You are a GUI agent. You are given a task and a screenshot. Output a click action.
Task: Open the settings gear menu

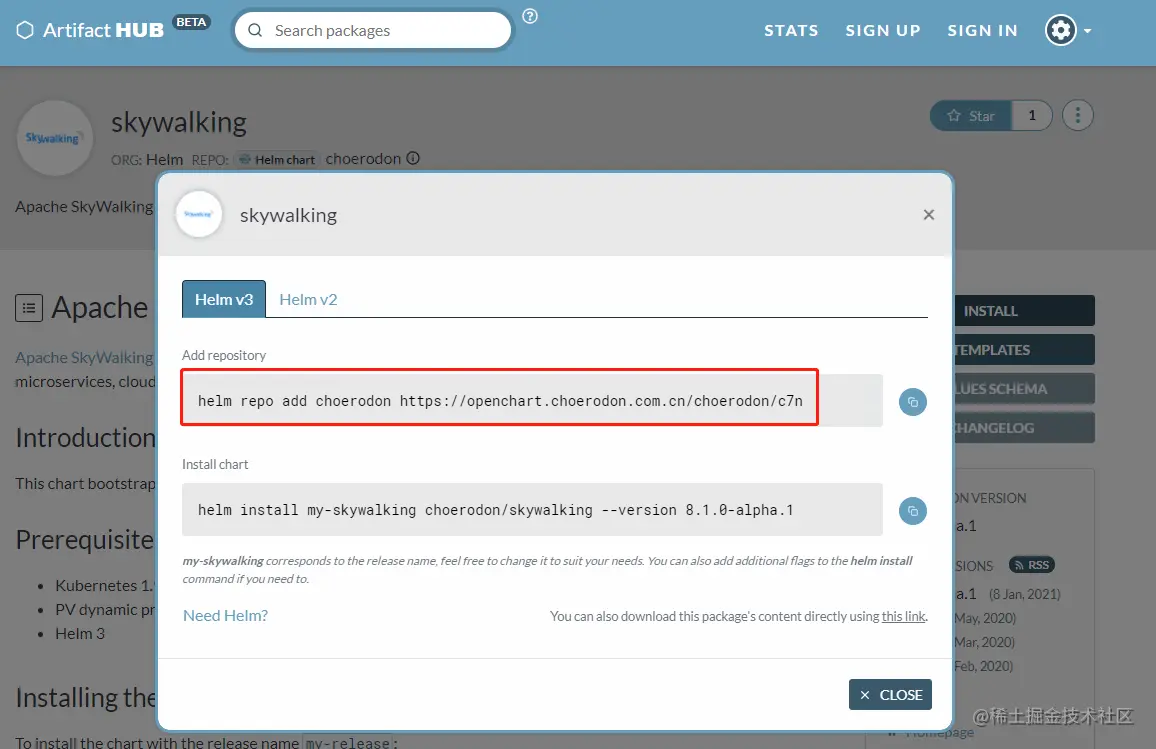pyautogui.click(x=1068, y=30)
